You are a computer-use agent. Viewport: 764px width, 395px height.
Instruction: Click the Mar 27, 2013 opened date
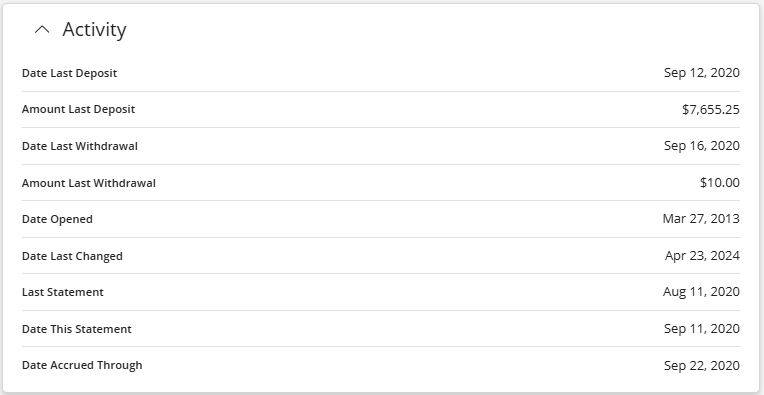coord(701,219)
